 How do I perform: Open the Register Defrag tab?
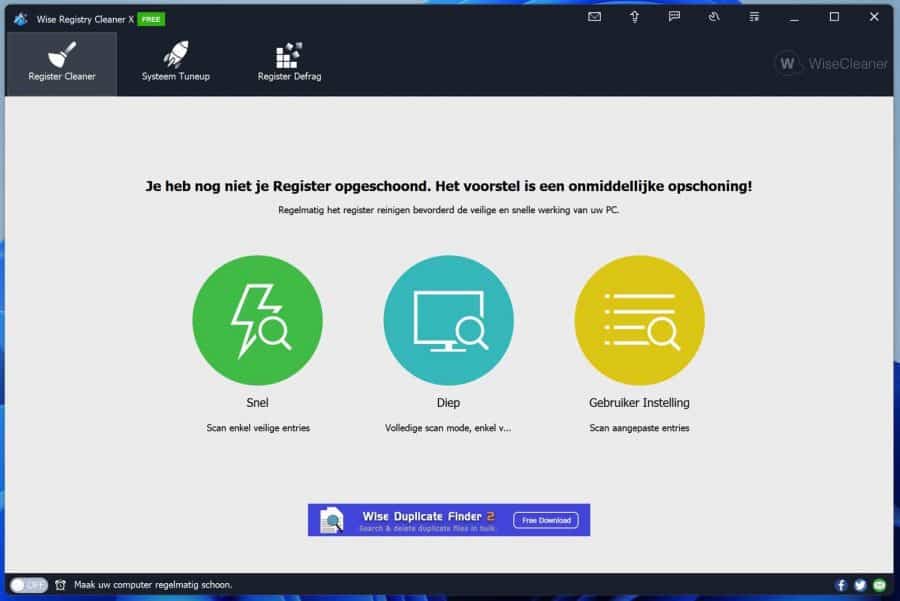pos(289,63)
